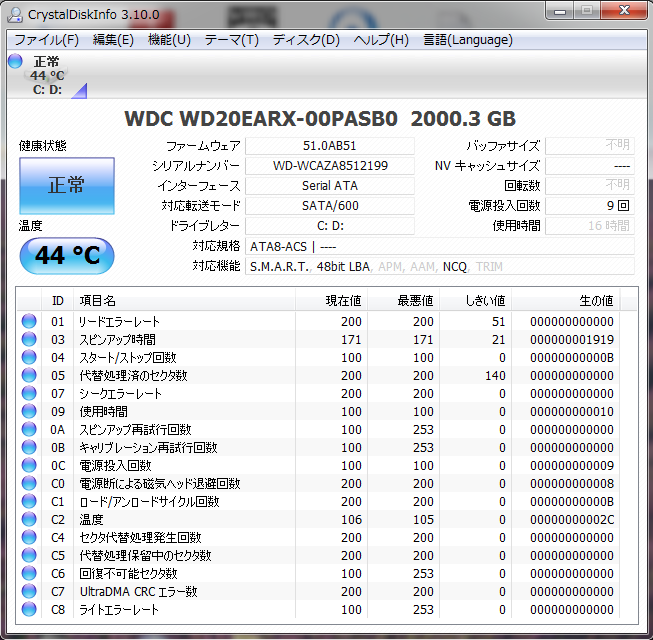Click the NV cache size field showing ----

click(x=590, y=166)
